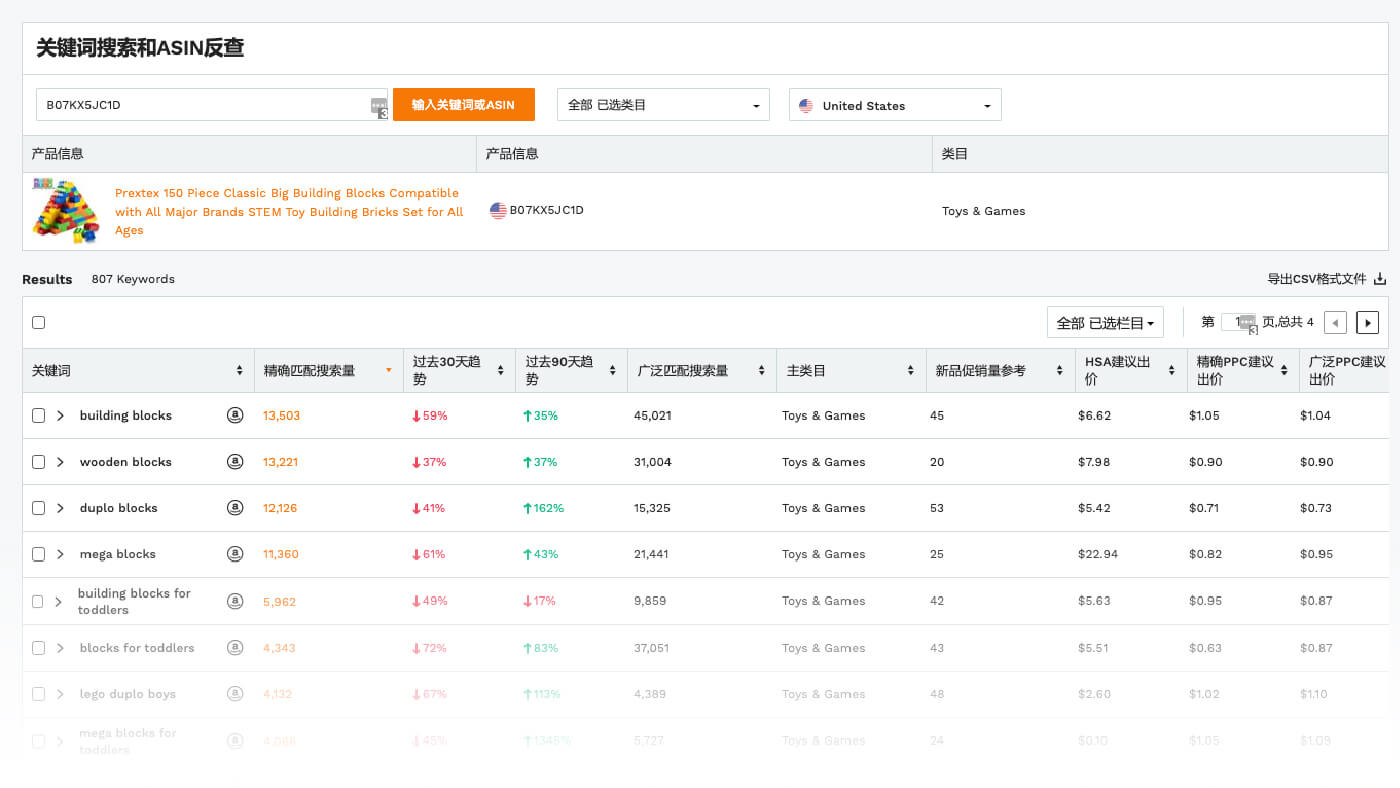
Task: Check the building blocks row checkbox
Action: pos(38,415)
